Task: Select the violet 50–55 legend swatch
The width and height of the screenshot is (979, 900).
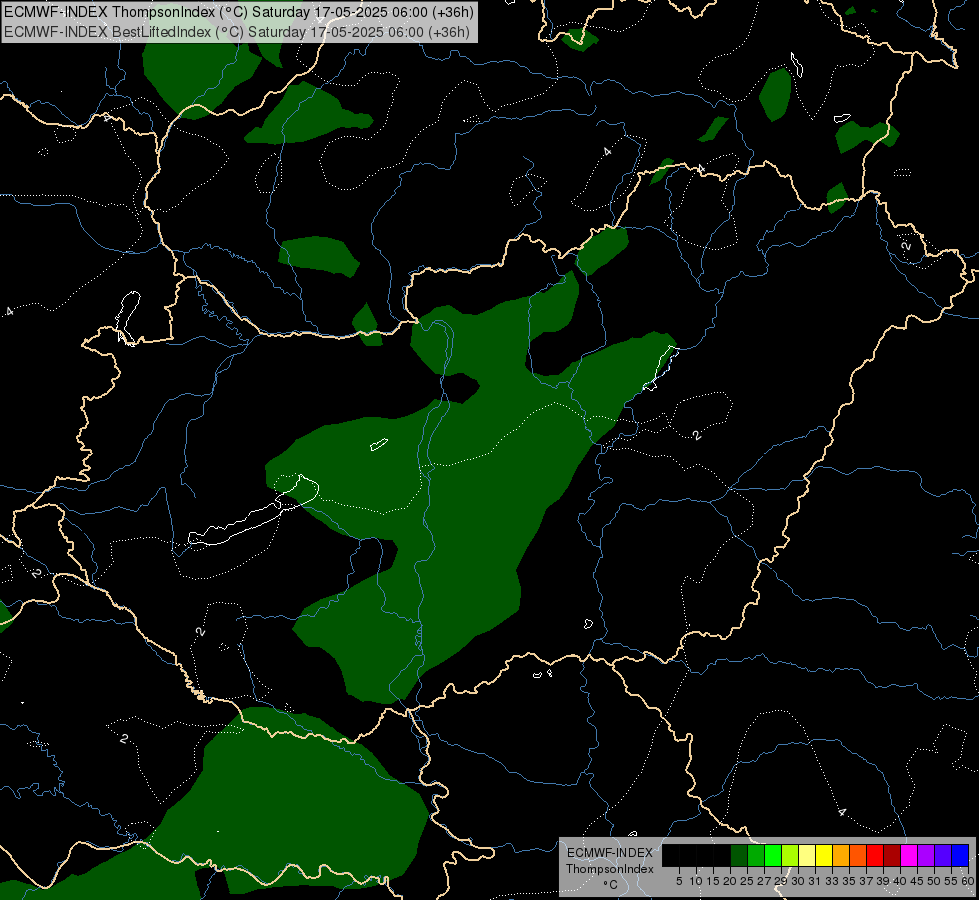Action: click(x=943, y=855)
